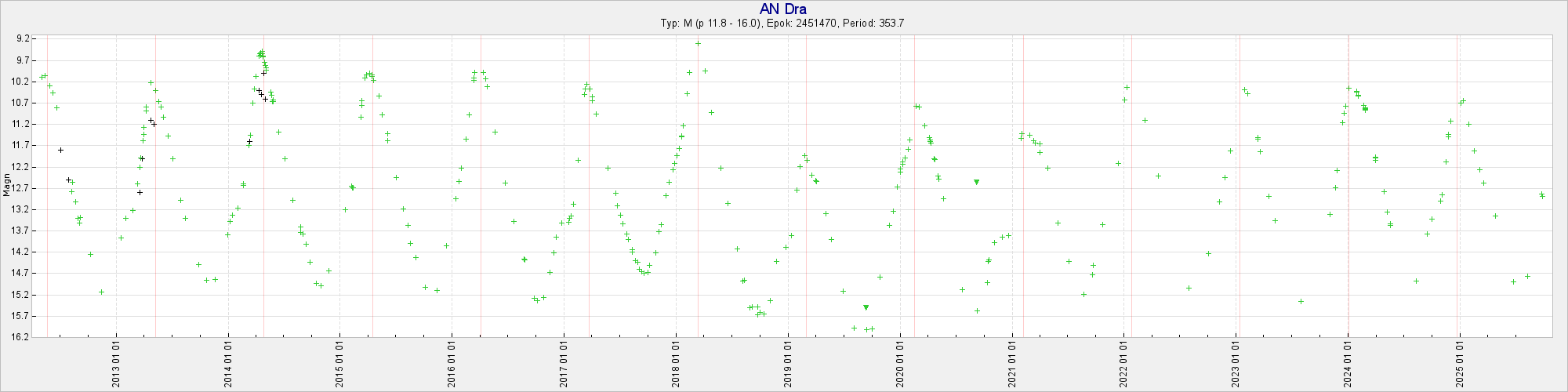Click the red maximum line just before 2025 01 01
This screenshot has height=392, width=1568.
tap(1457, 188)
